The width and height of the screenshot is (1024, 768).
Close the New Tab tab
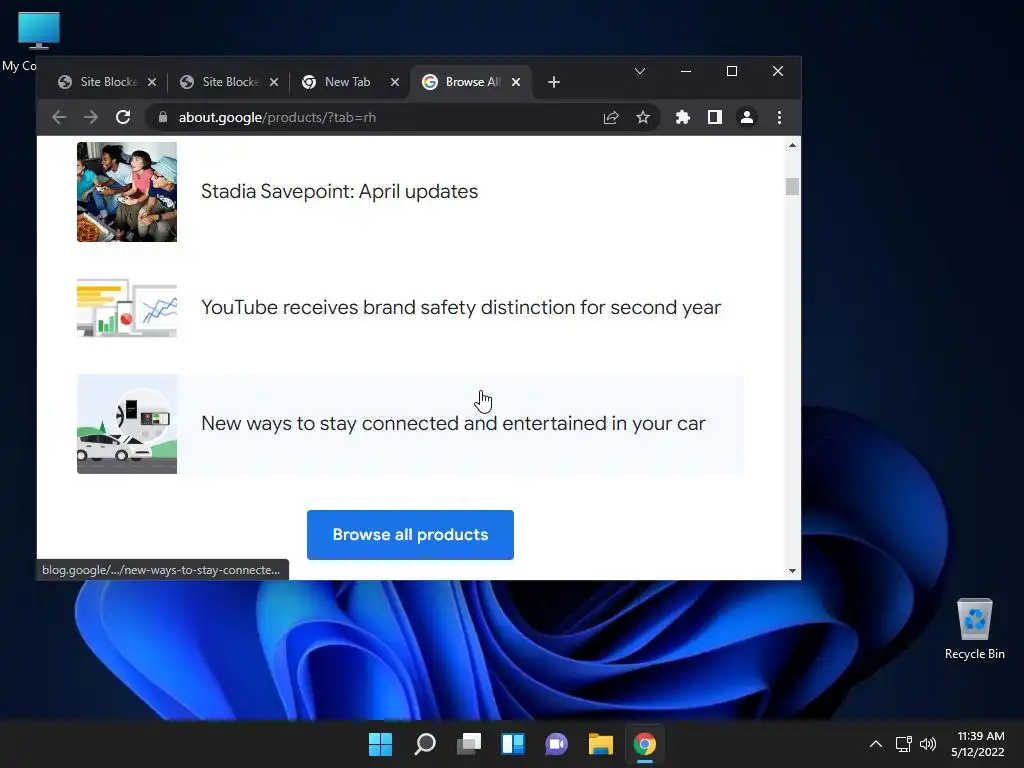tap(394, 82)
